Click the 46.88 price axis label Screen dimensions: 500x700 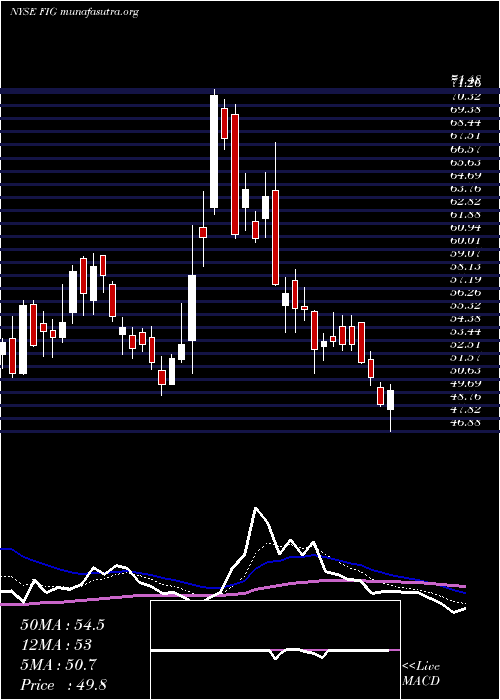pyautogui.click(x=466, y=424)
